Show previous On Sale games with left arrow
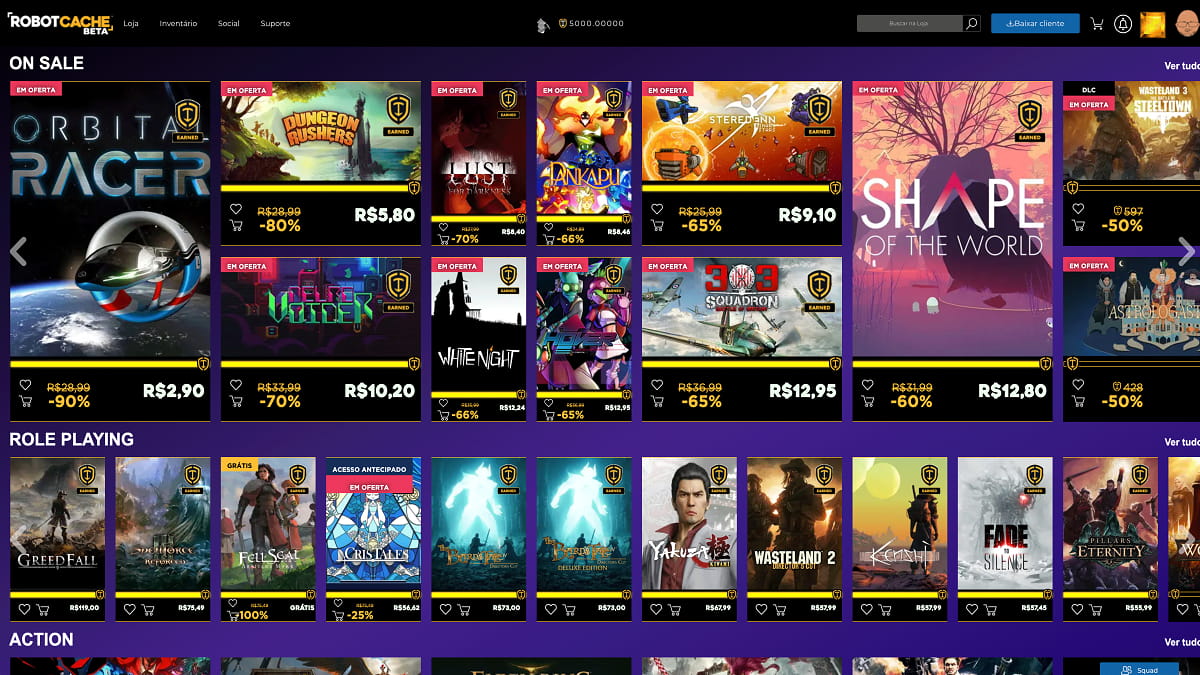Screen dimensions: 1200x675 [x=18, y=251]
